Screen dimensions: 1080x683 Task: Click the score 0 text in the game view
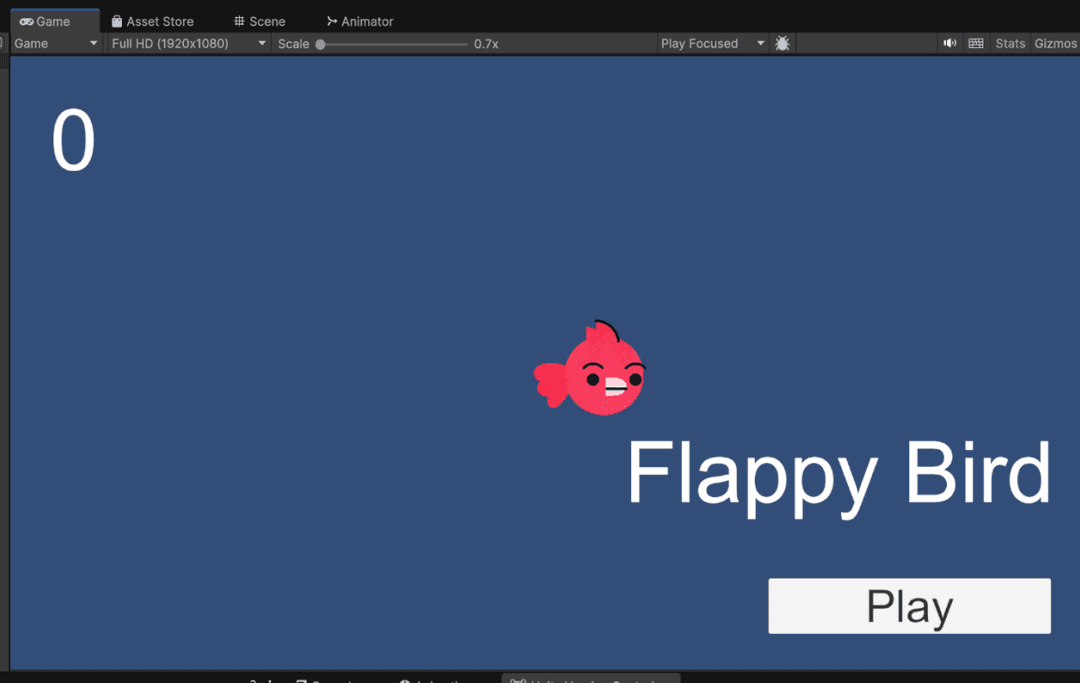73,140
